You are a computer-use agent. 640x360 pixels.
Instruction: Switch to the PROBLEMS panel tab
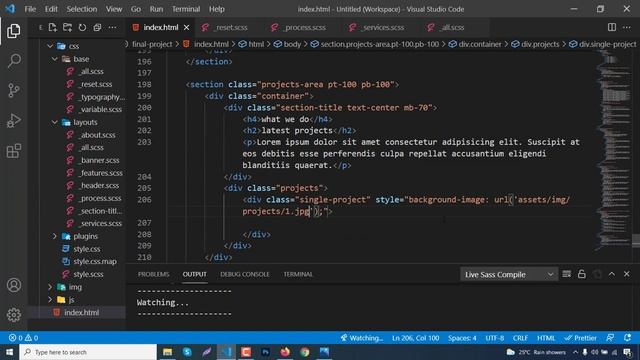click(x=153, y=274)
